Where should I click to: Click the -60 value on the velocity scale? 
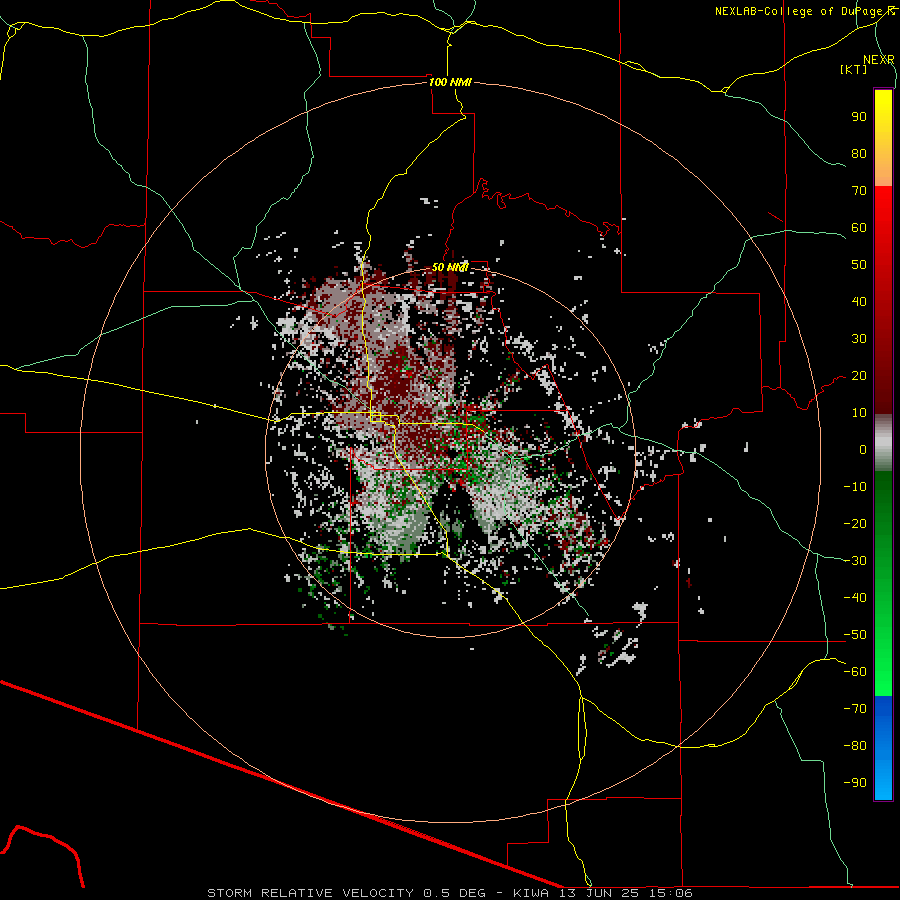[x=855, y=672]
